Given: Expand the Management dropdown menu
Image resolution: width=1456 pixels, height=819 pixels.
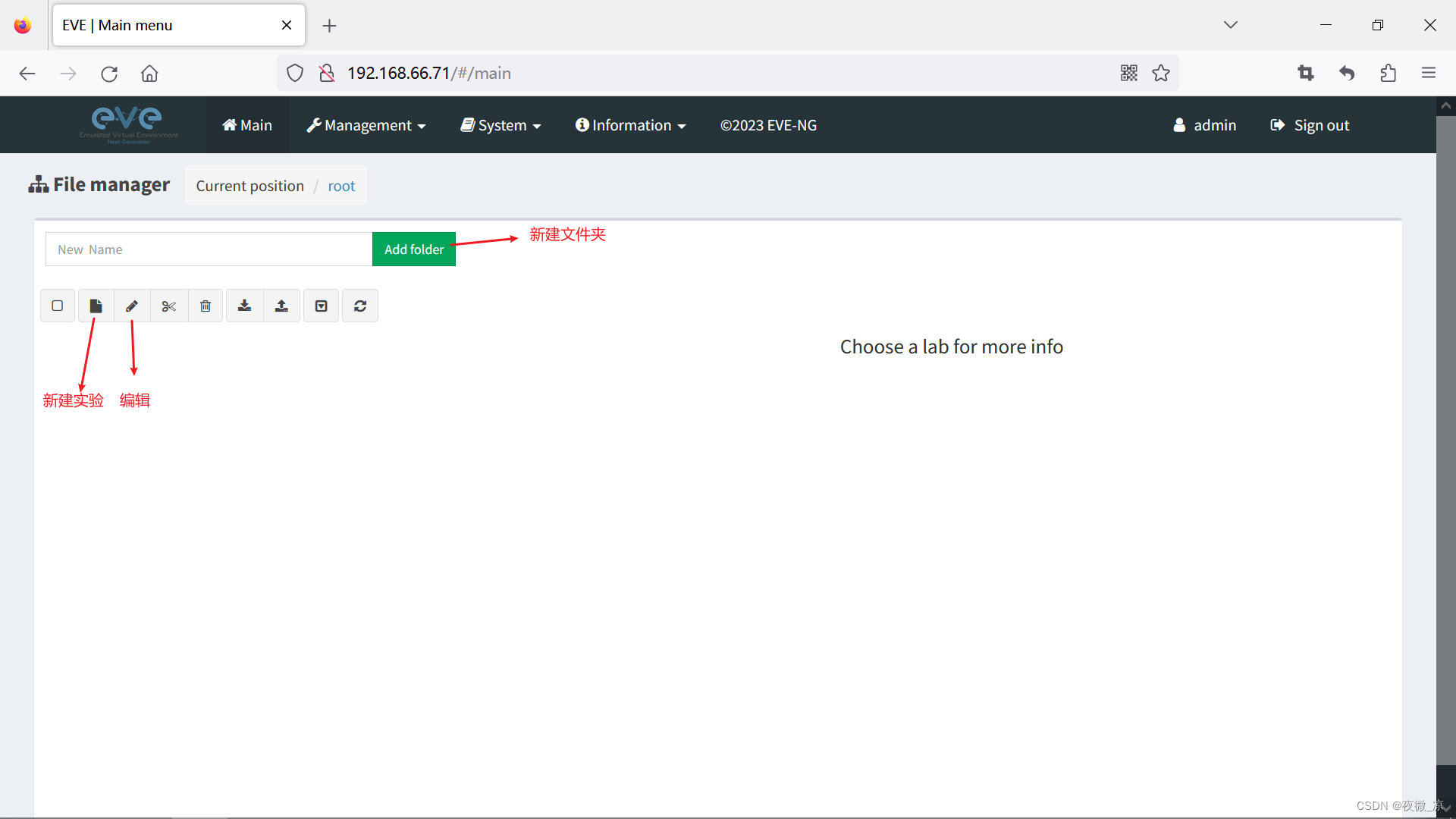Looking at the screenshot, I should (x=366, y=125).
